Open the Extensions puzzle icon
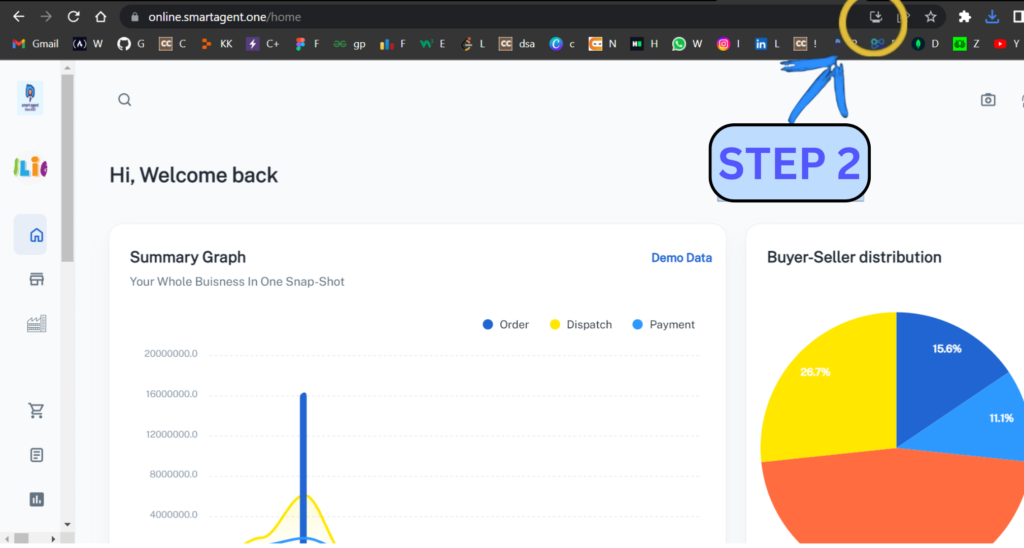 pyautogui.click(x=965, y=17)
